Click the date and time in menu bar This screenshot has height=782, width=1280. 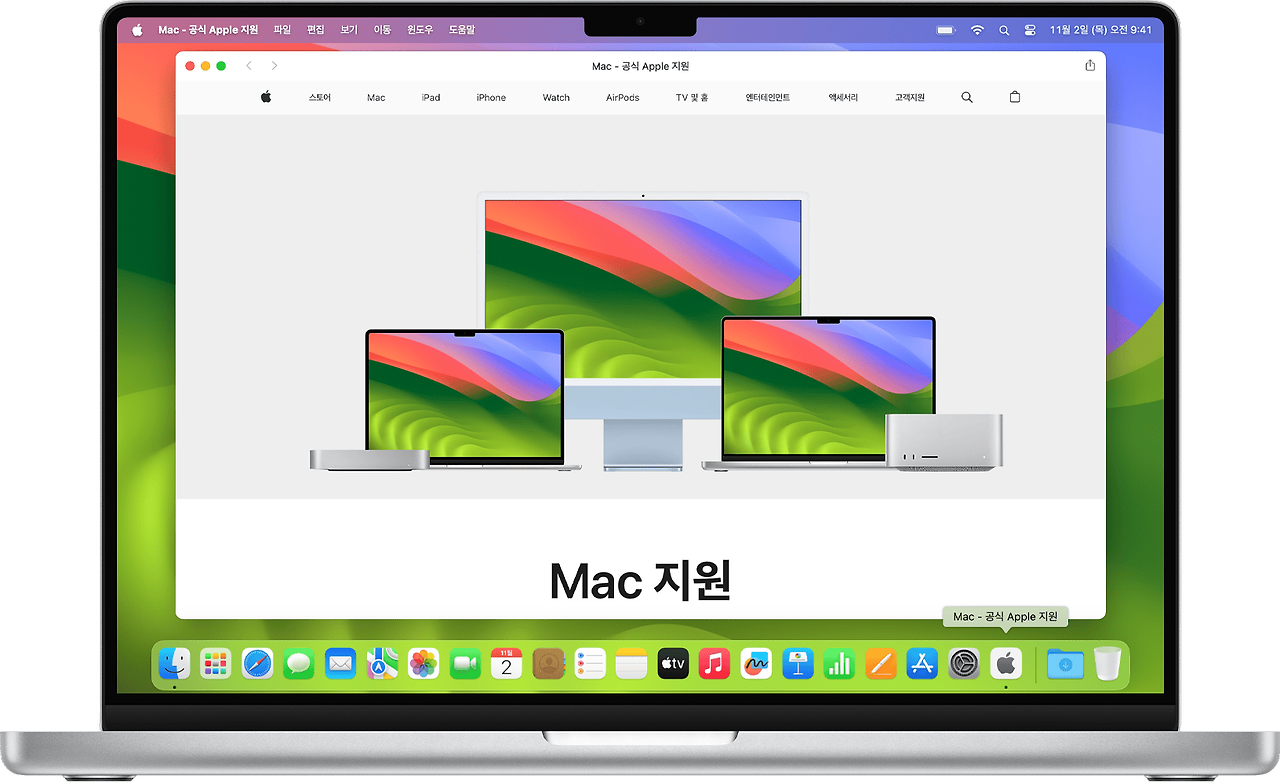pos(1101,30)
